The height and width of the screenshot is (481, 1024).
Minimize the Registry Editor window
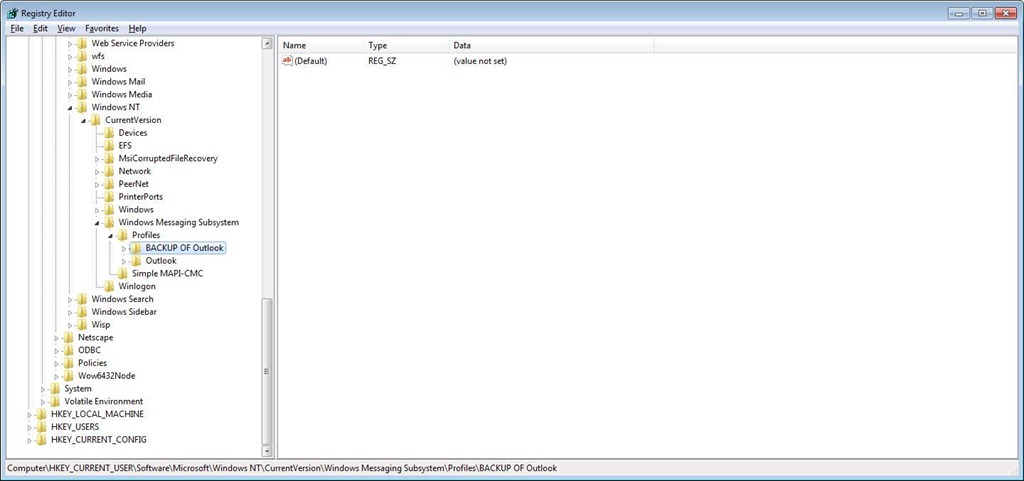click(959, 12)
